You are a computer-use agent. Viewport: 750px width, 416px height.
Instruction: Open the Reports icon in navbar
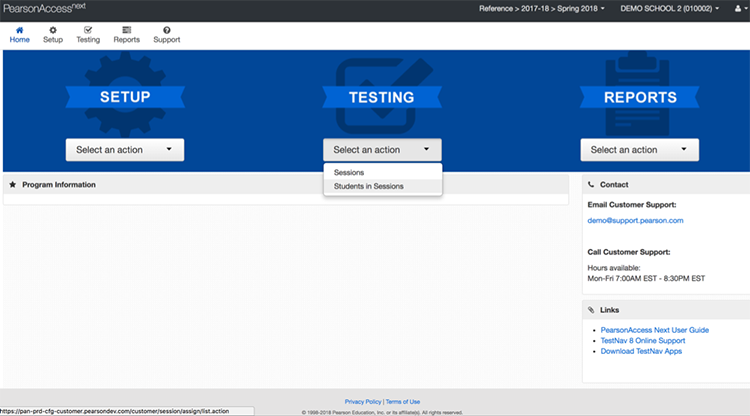[x=126, y=31]
